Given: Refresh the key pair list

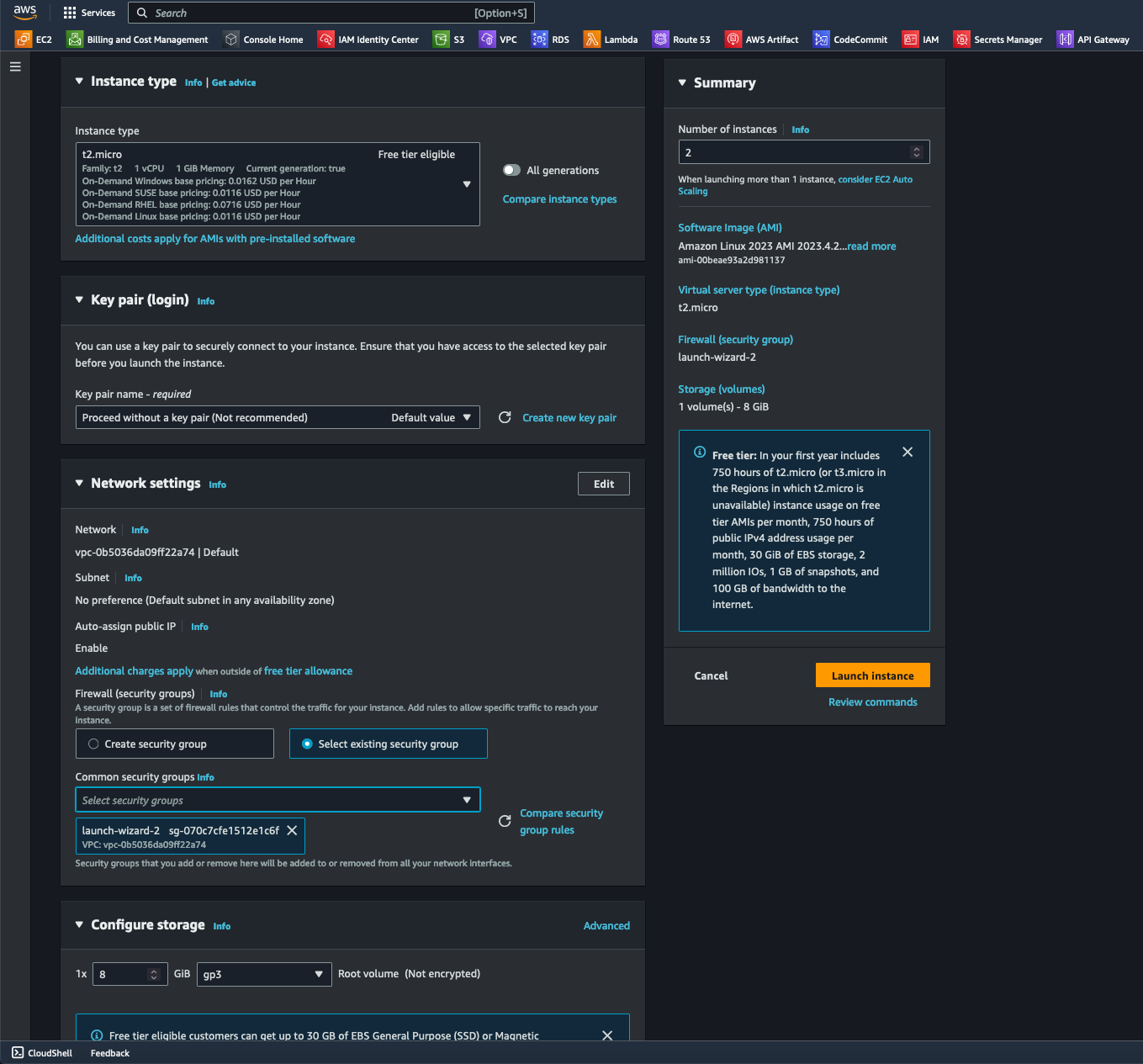Looking at the screenshot, I should (x=505, y=417).
